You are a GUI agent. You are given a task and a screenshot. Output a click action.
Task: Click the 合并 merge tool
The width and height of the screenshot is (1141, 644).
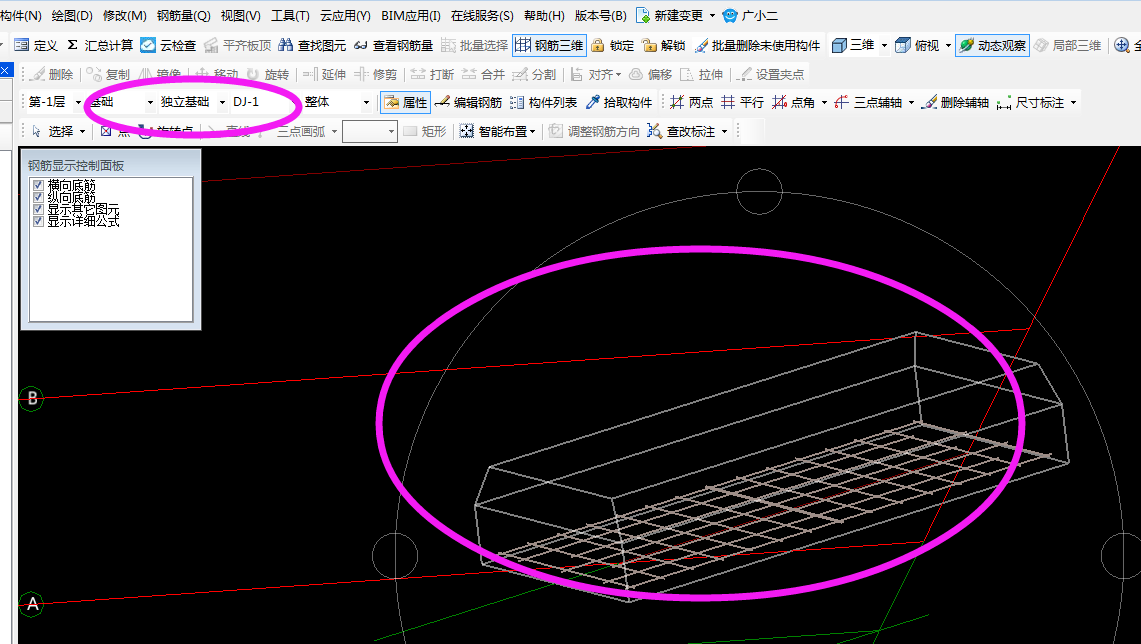pos(483,74)
